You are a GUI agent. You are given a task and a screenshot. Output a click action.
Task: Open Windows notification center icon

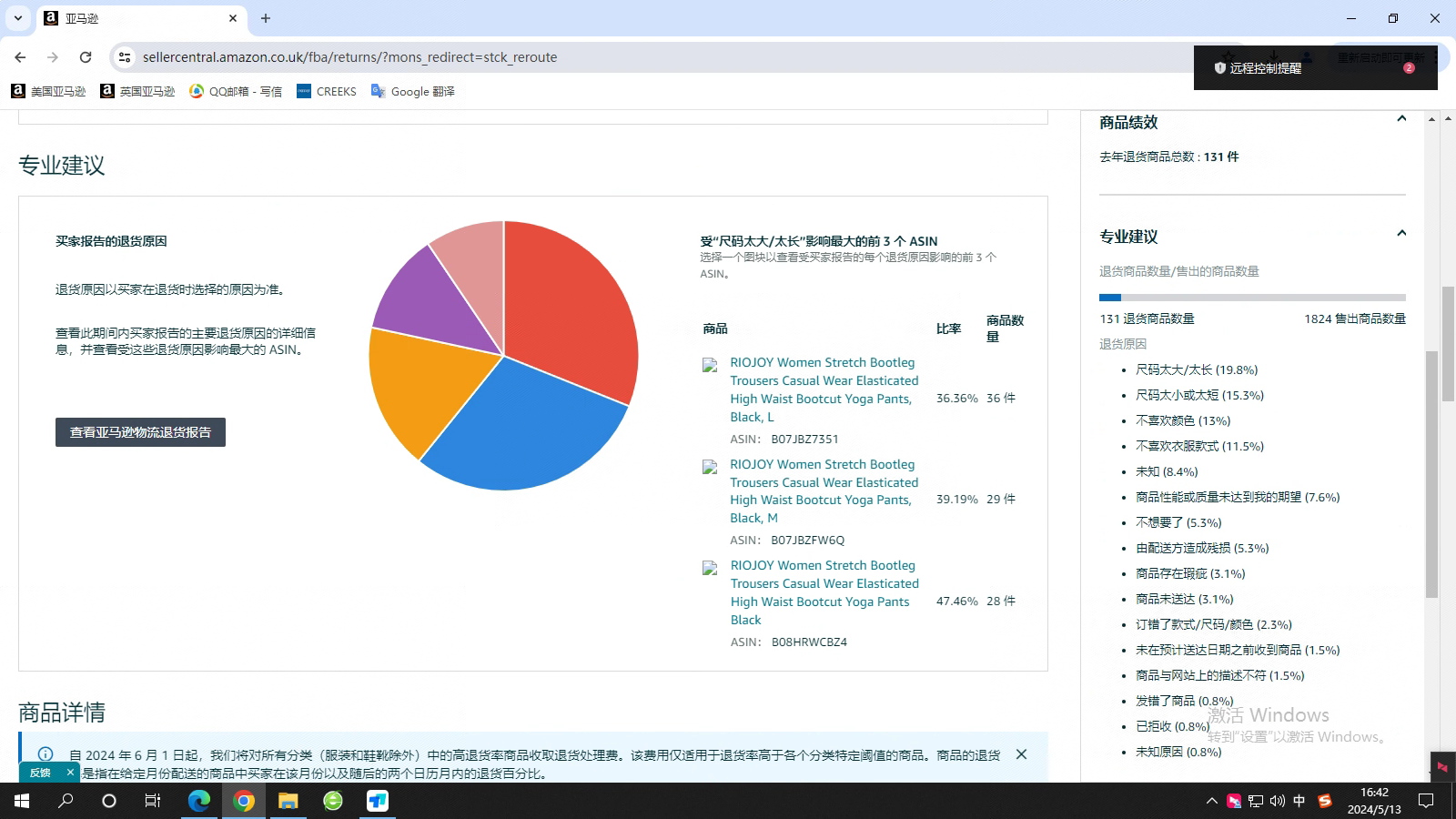click(1426, 801)
